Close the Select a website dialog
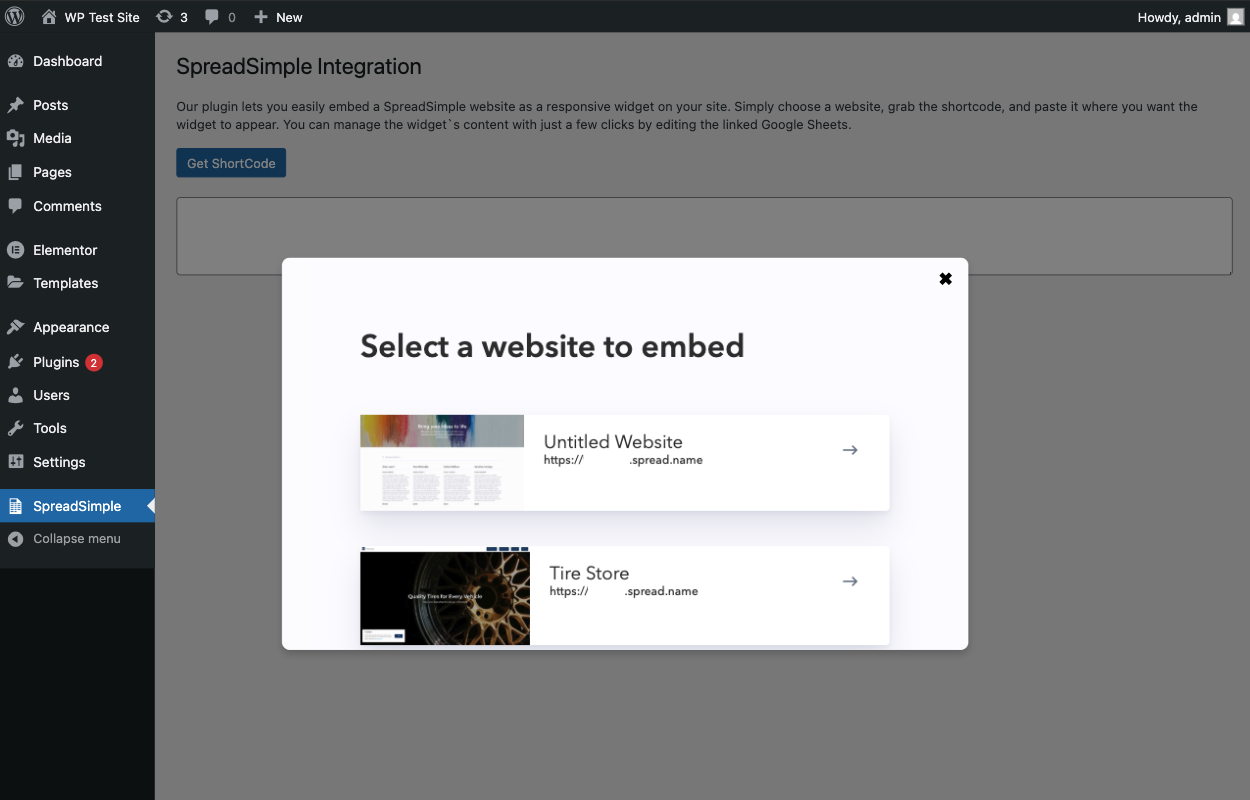Screen dimensions: 1250x800 (x=945, y=279)
